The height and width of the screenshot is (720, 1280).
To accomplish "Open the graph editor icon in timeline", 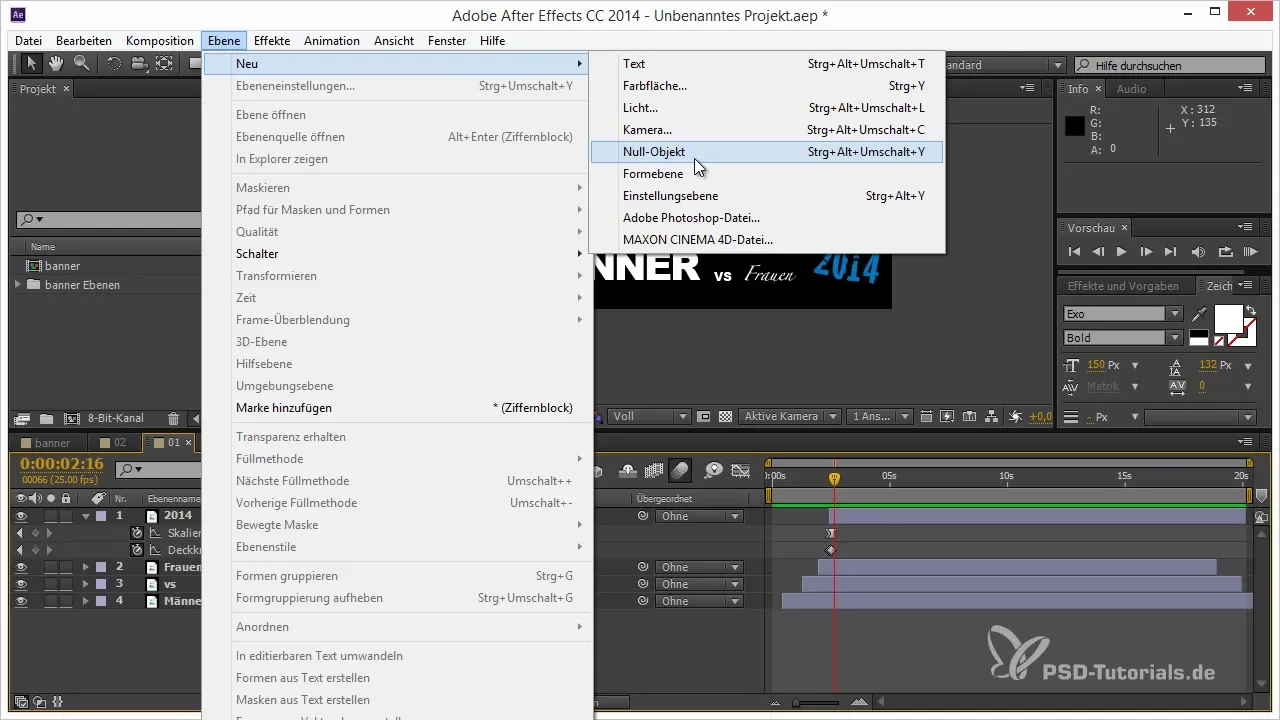I will (x=740, y=471).
